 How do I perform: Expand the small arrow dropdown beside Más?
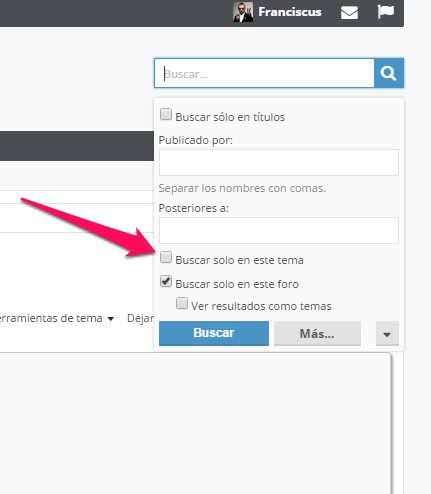pyautogui.click(x=387, y=334)
